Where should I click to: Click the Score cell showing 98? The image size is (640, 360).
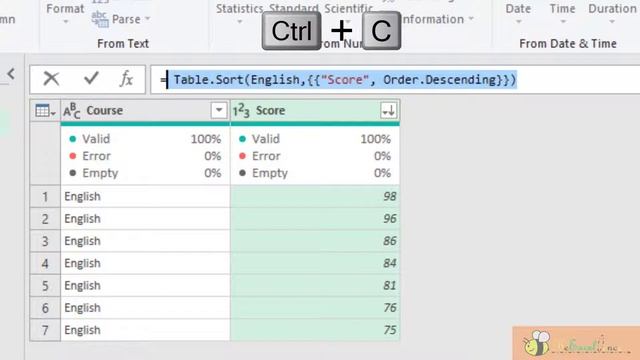click(x=315, y=197)
